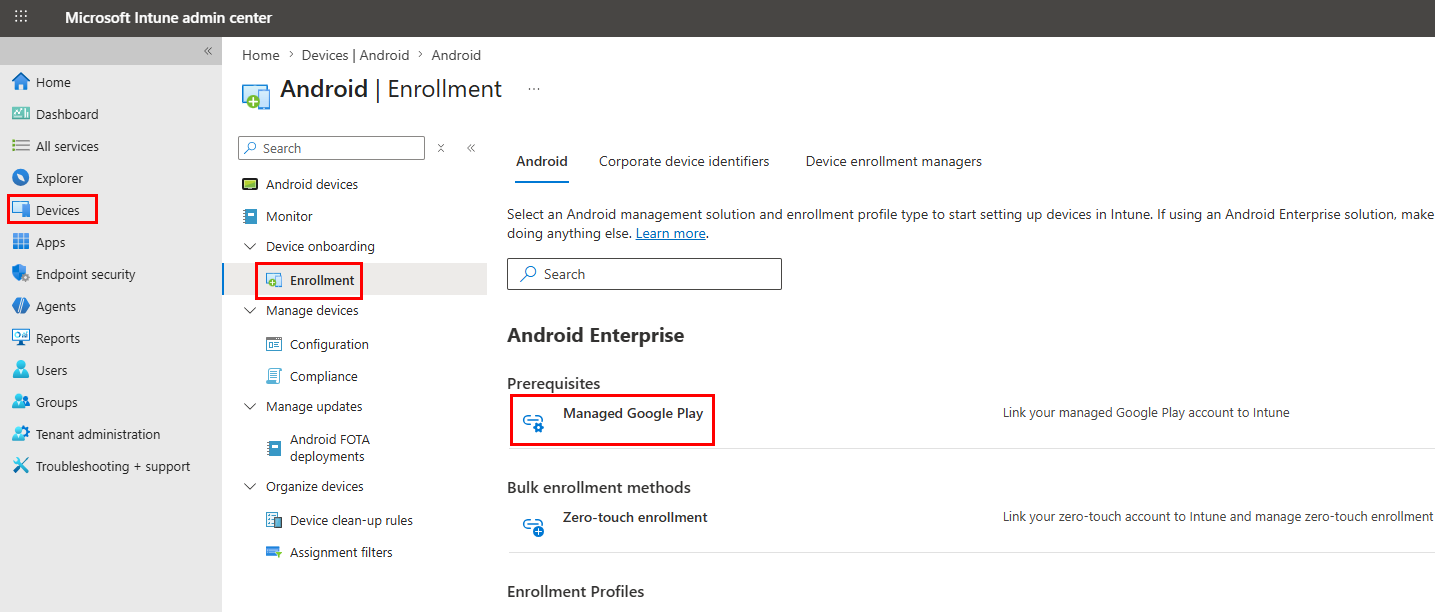
Task: Select Tenant administration label in sidebar
Action: coord(98,434)
